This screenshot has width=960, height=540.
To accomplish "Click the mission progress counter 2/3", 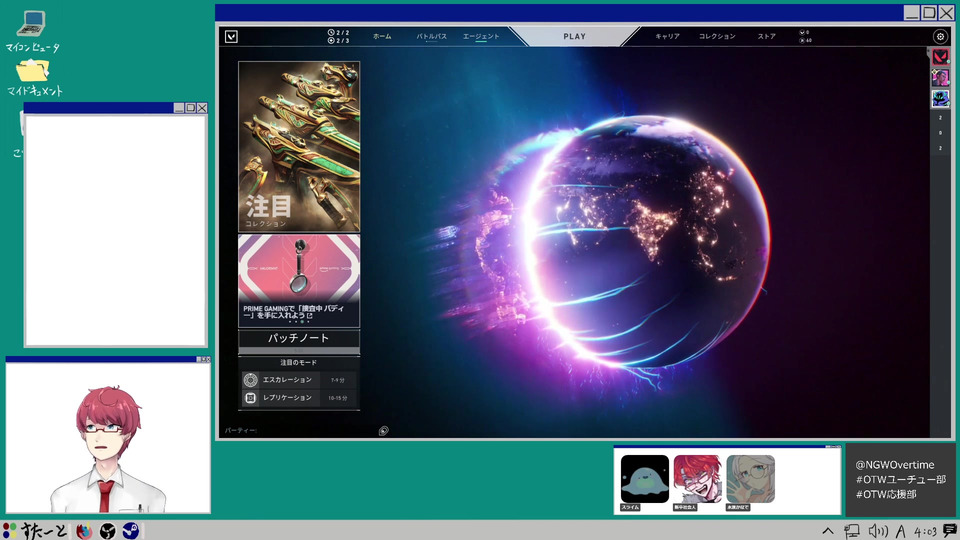I will coord(339,41).
